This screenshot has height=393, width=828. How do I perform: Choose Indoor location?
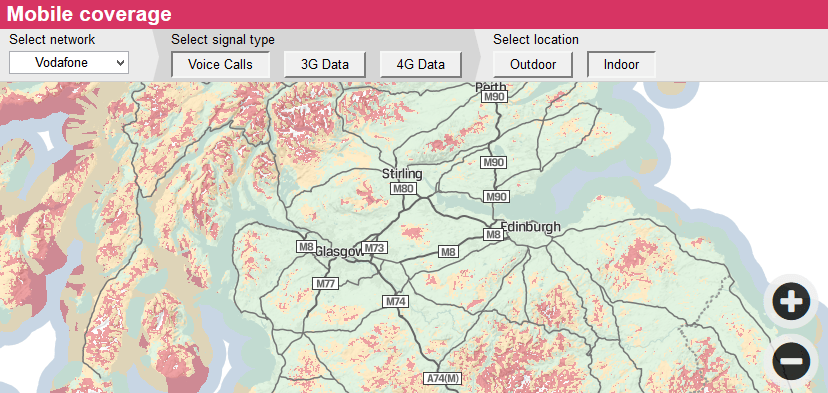point(622,64)
